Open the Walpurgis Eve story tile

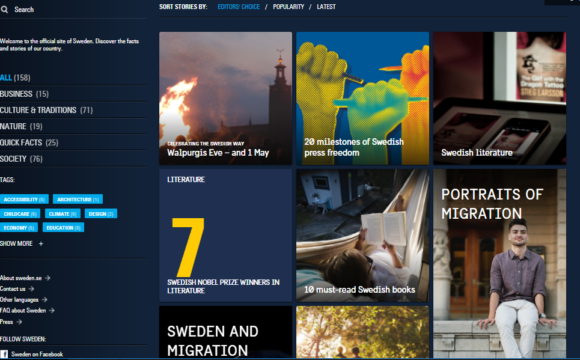(226, 98)
